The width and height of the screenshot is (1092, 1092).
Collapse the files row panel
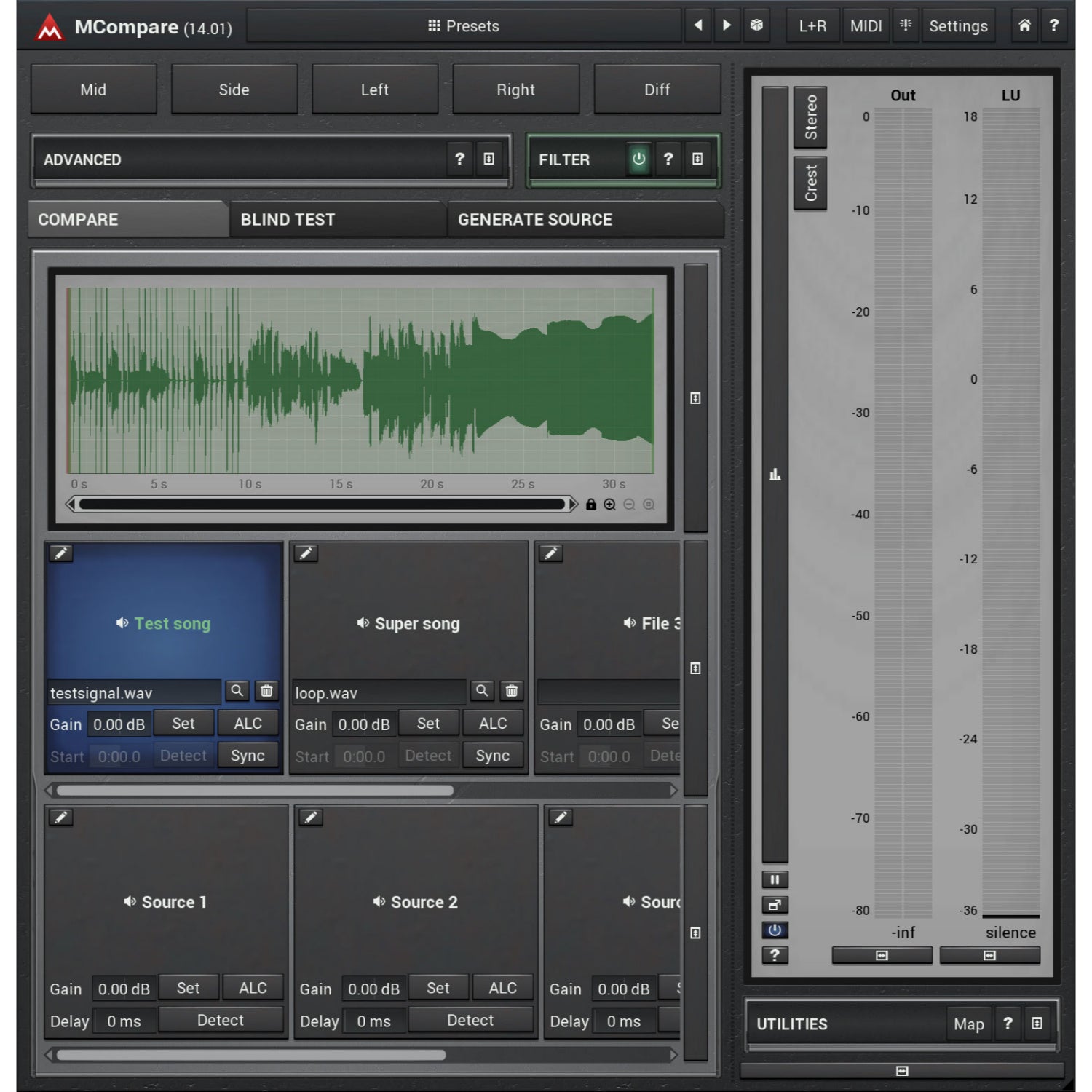(695, 668)
